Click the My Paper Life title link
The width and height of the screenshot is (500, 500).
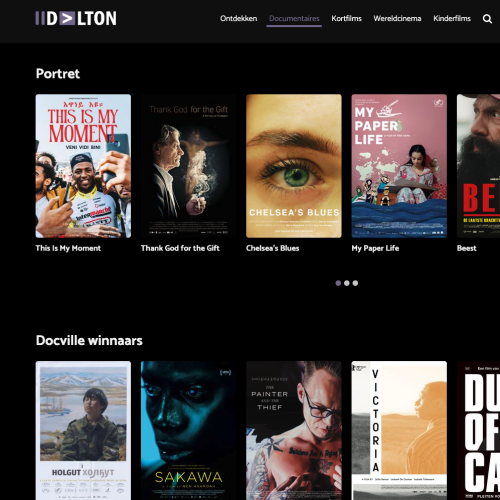pos(375,248)
